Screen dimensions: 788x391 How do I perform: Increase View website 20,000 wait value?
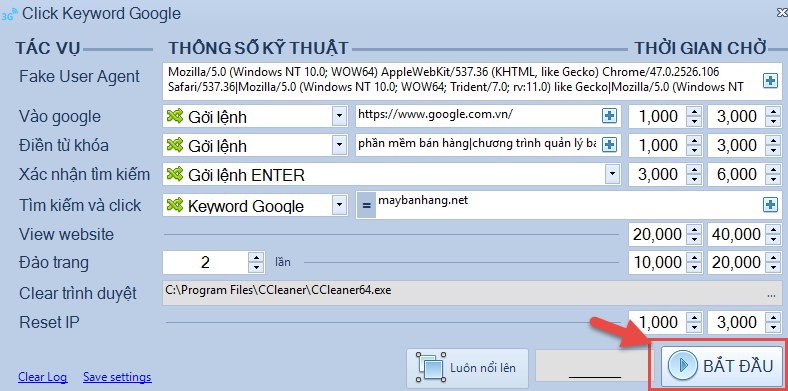694,229
